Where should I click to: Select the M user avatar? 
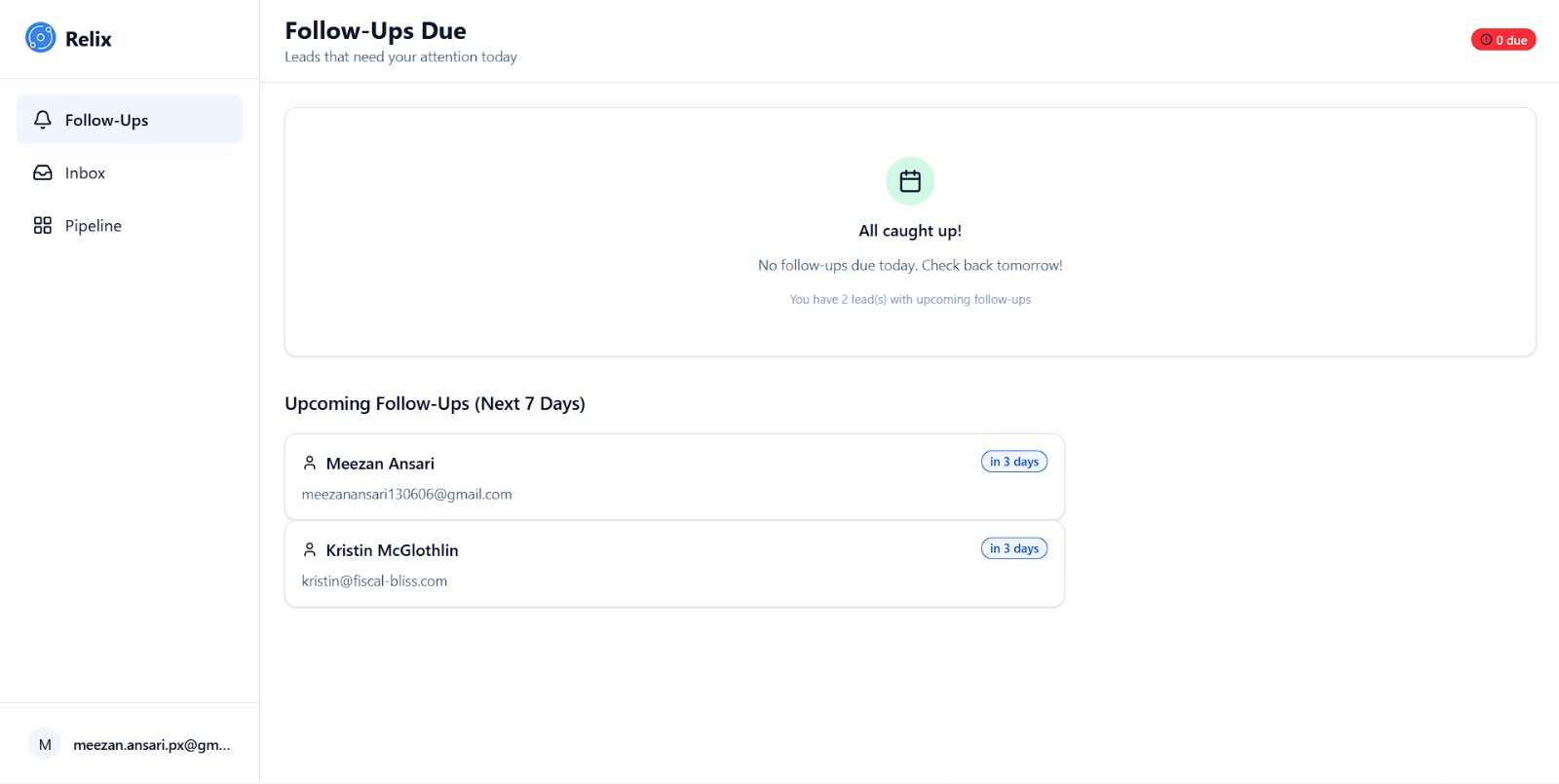click(x=45, y=744)
